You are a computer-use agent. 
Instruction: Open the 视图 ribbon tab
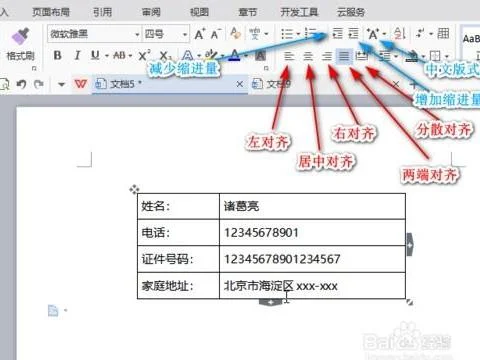pos(199,12)
